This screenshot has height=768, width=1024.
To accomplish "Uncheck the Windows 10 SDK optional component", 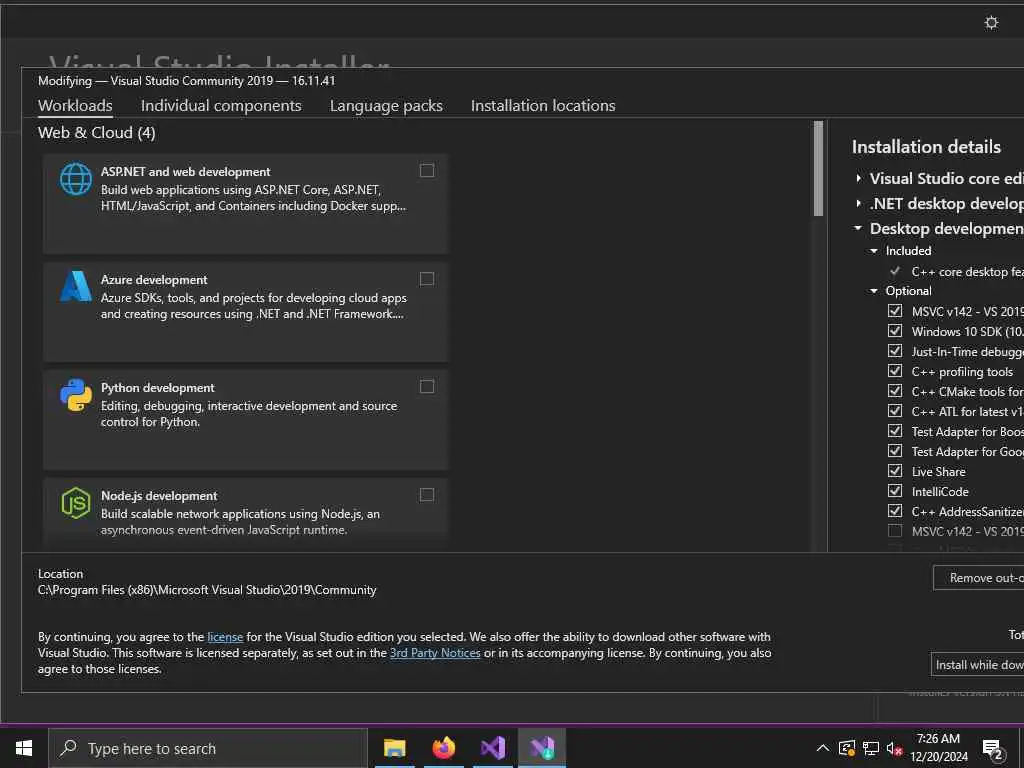I will (895, 331).
